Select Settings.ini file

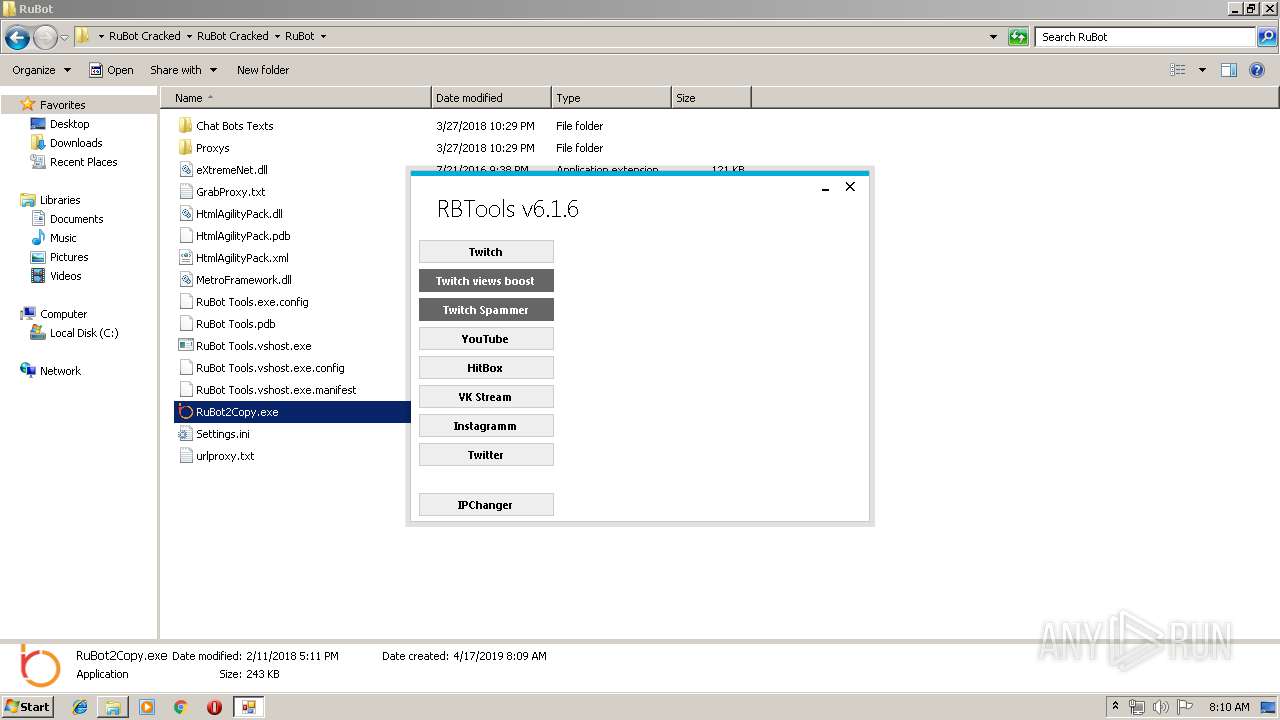click(222, 434)
